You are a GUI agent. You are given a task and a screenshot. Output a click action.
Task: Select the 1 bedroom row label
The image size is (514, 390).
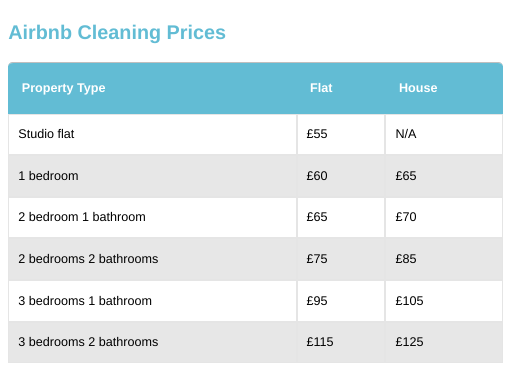point(48,176)
